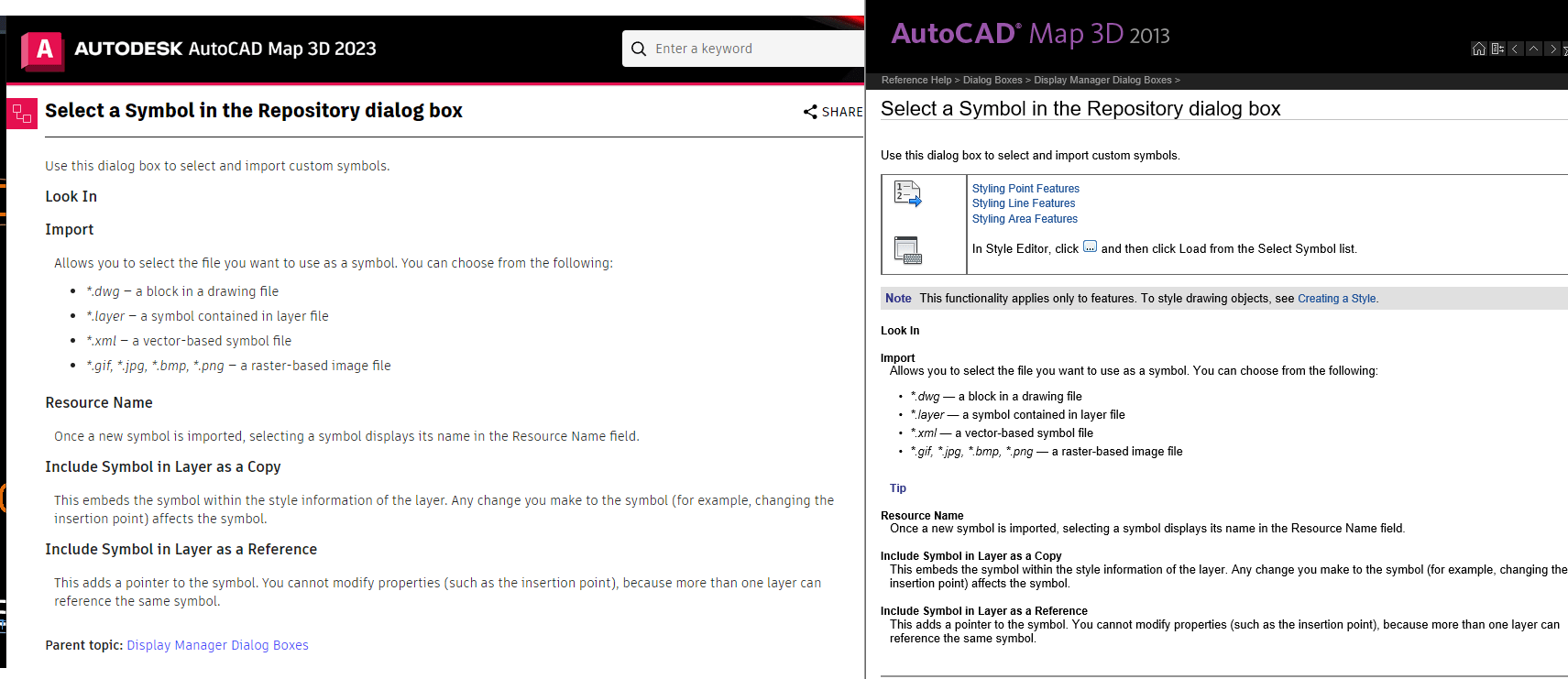
Task: Follow the Creating a Style link
Action: (x=1337, y=299)
